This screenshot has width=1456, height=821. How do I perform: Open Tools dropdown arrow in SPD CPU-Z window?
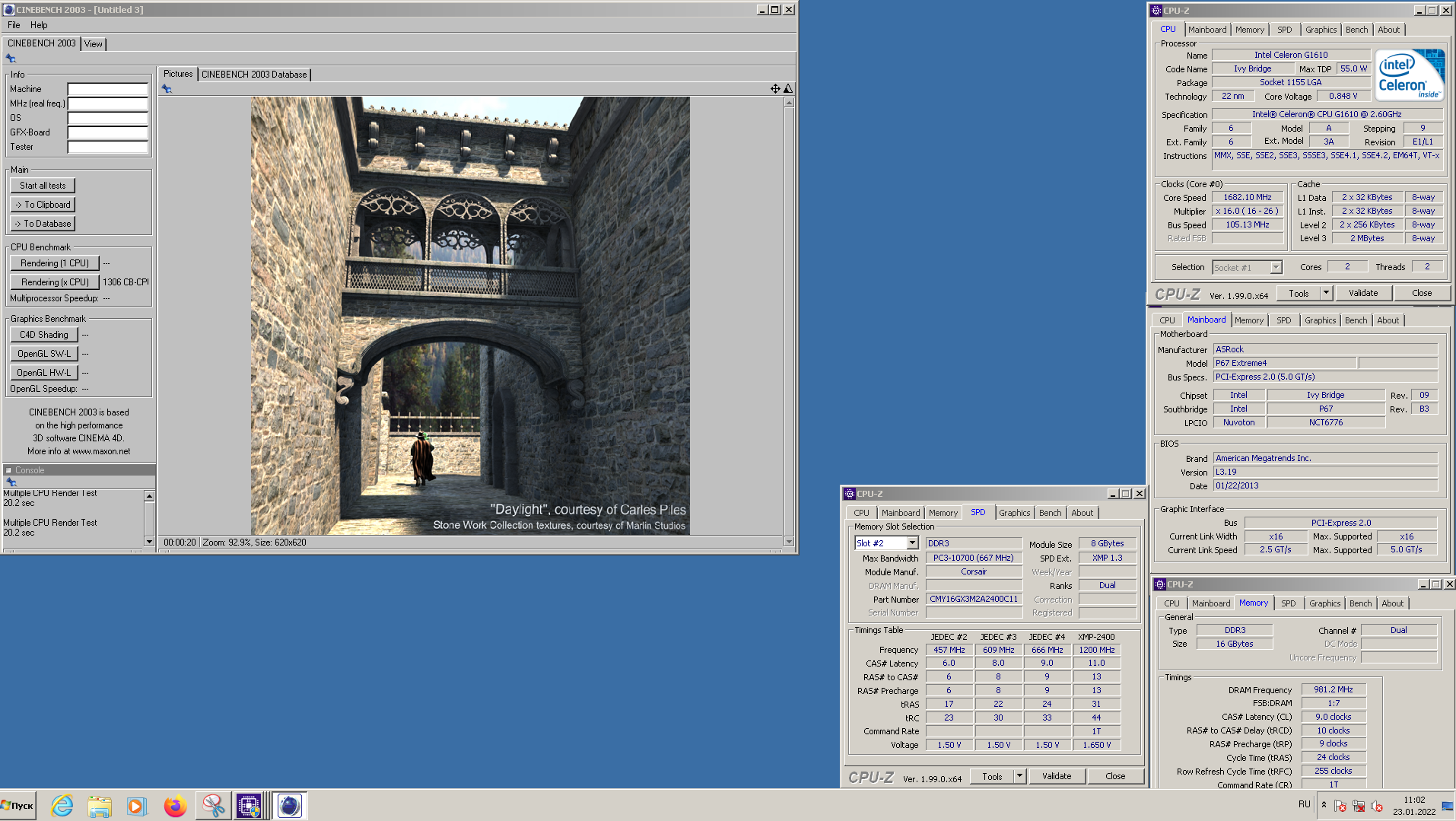tap(1019, 776)
